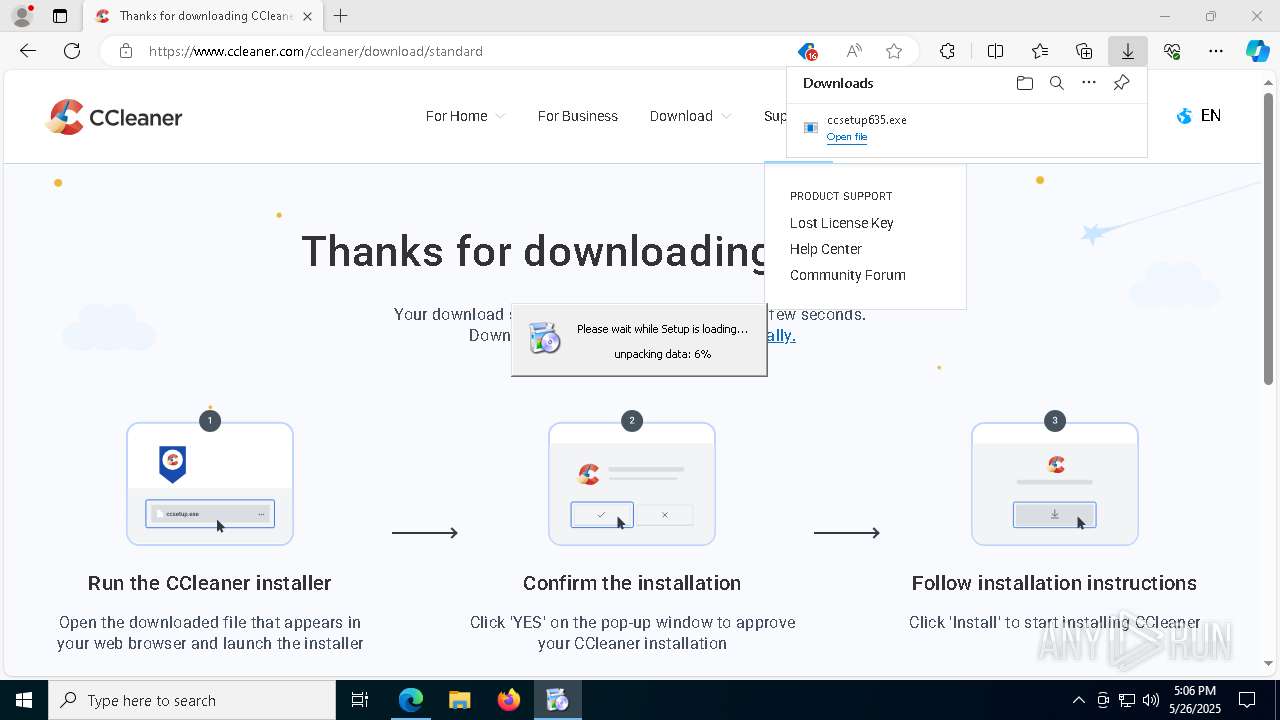Open Lost License Key link
The image size is (1280, 720).
click(x=842, y=223)
